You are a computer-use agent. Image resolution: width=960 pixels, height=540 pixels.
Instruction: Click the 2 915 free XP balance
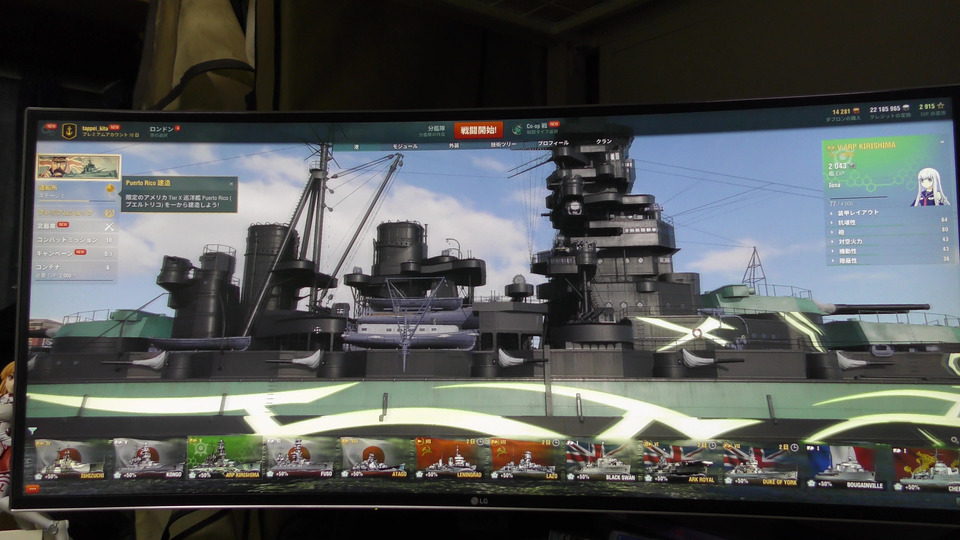pos(927,107)
